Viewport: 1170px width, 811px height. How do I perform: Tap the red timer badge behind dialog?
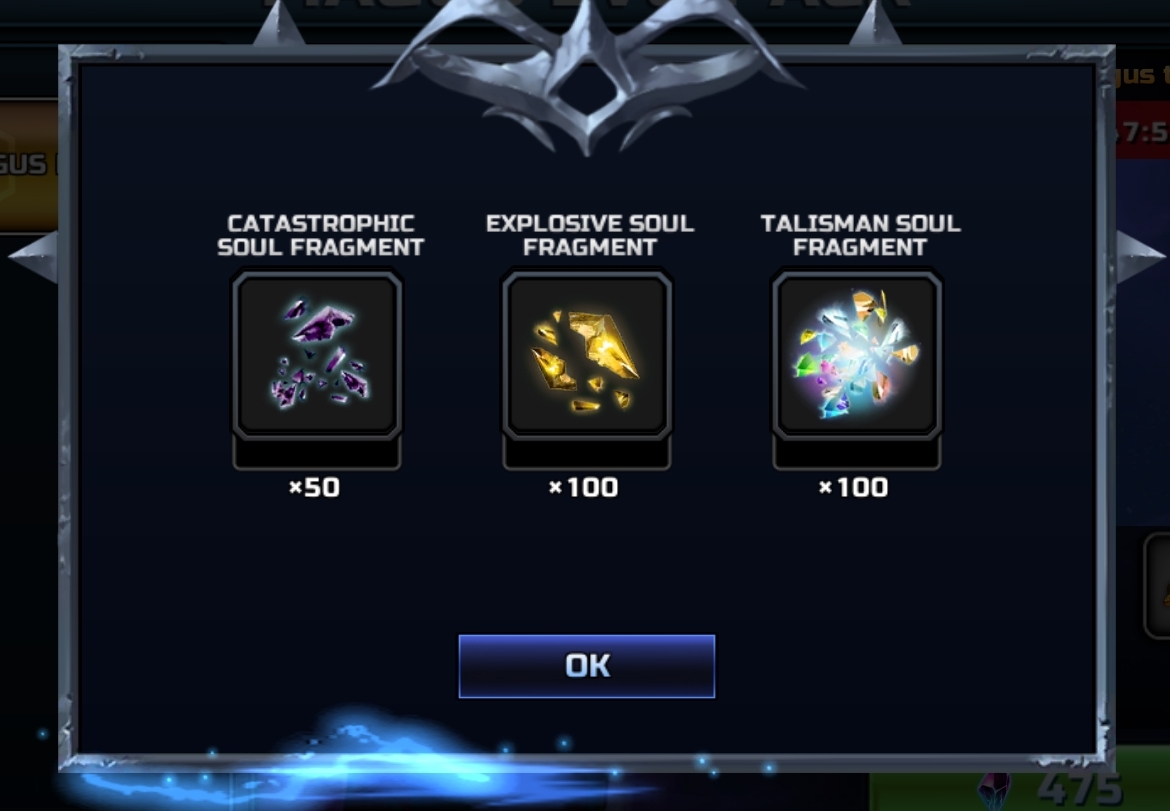click(x=1142, y=131)
